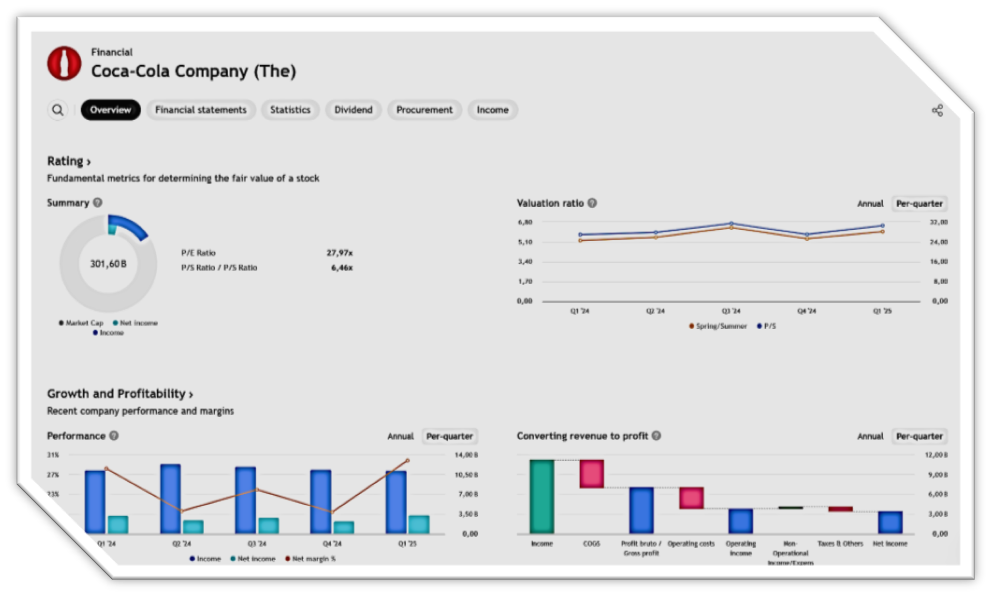Click the Gross profit waterfall bar
Viewport: 991px width, 596px height.
641,511
